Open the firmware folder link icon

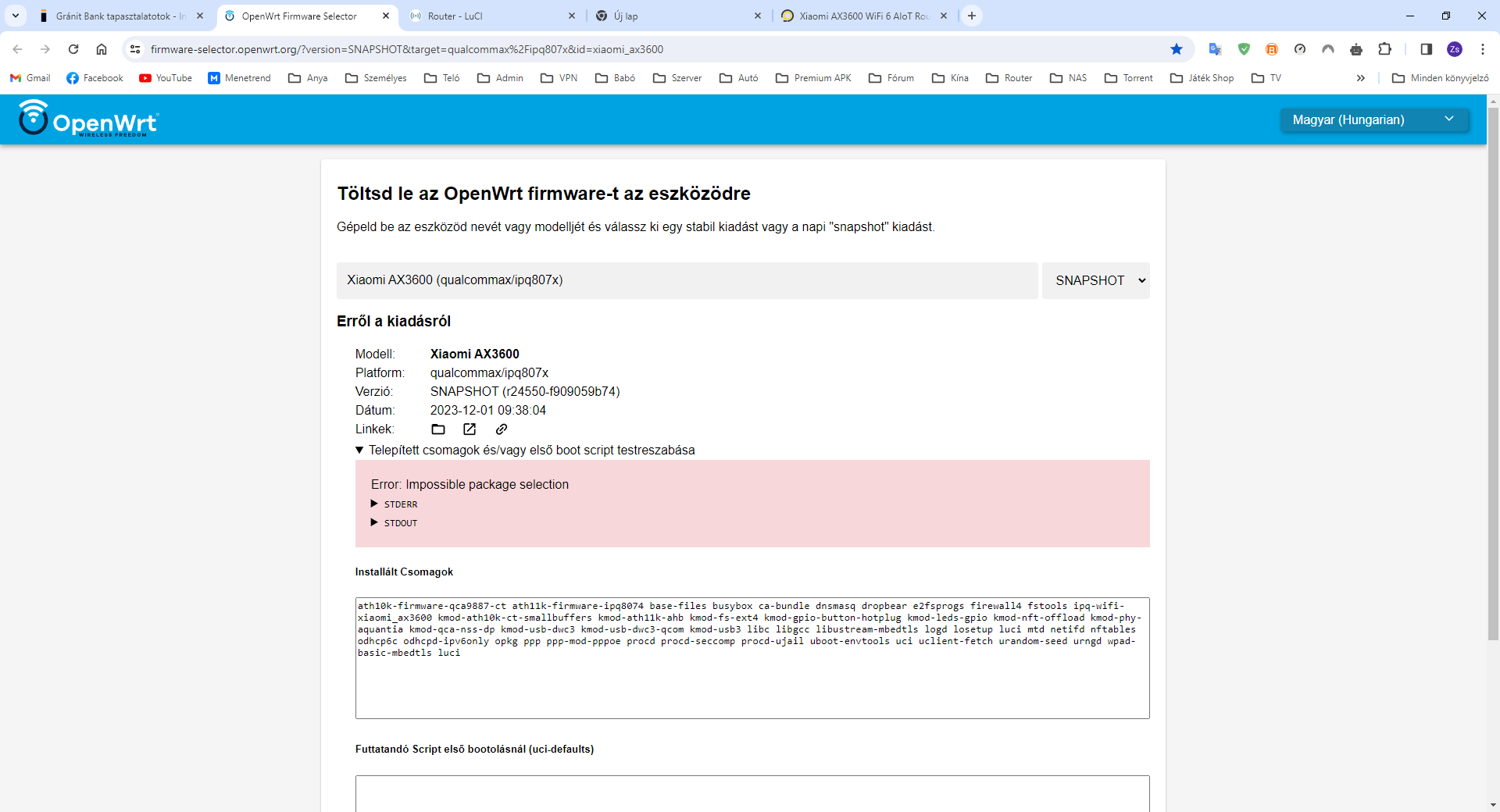click(x=438, y=429)
